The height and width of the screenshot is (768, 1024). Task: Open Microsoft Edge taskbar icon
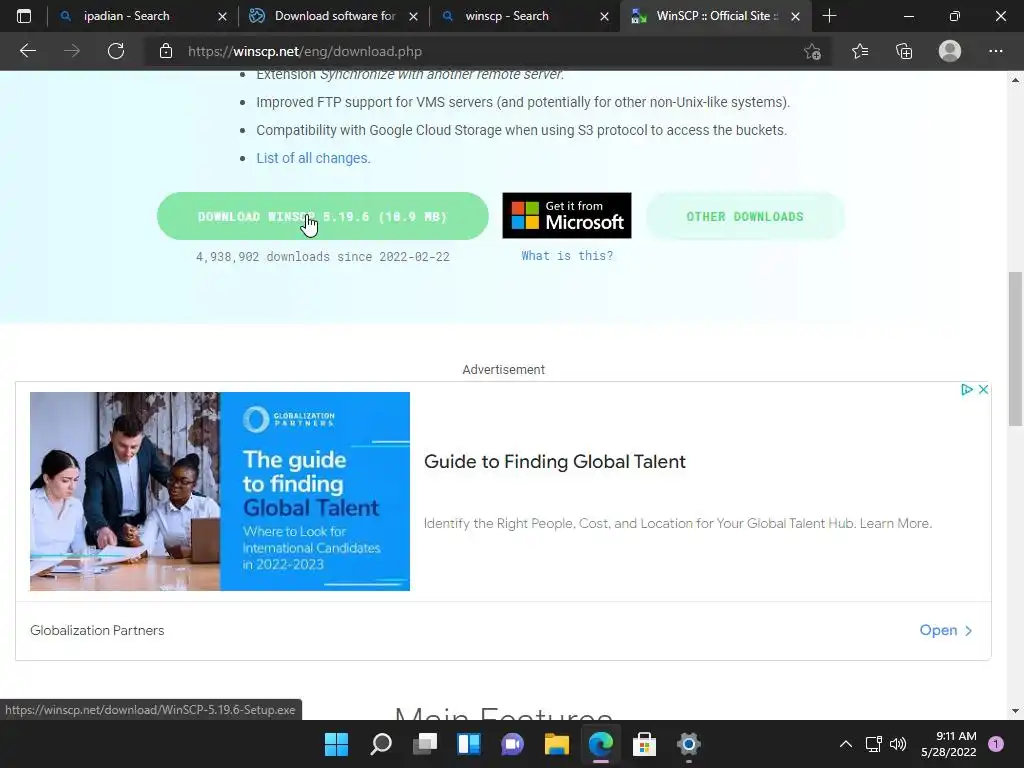(x=601, y=744)
